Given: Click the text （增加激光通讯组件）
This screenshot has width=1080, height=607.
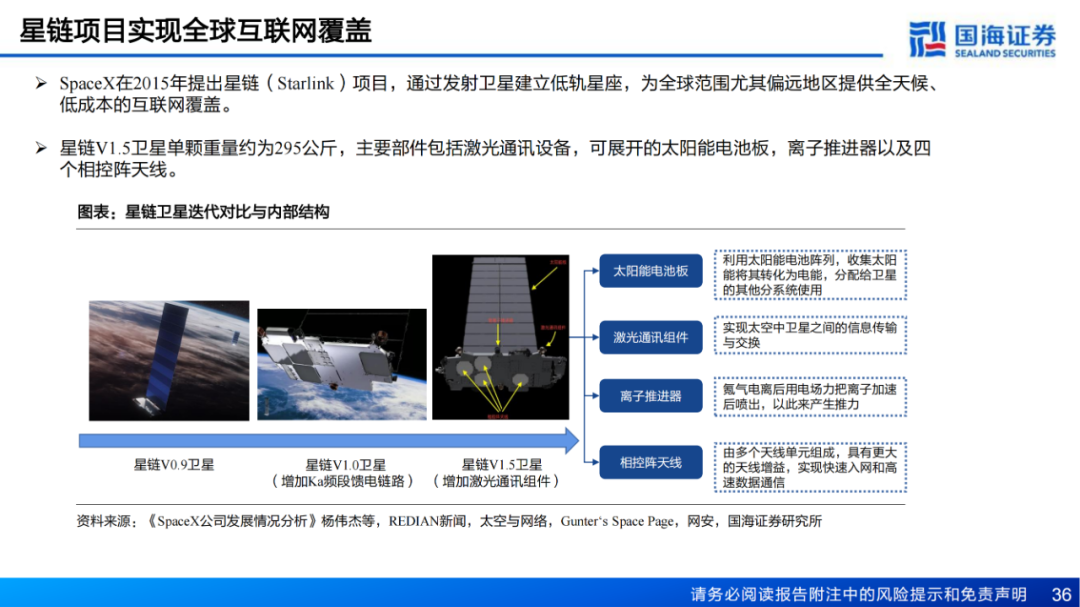Looking at the screenshot, I should tap(496, 482).
